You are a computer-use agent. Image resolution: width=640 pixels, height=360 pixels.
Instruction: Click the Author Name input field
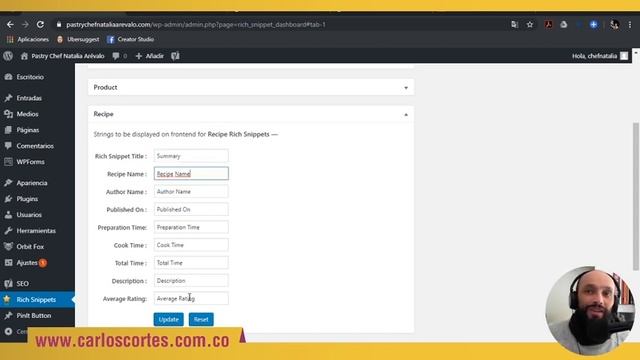191,191
